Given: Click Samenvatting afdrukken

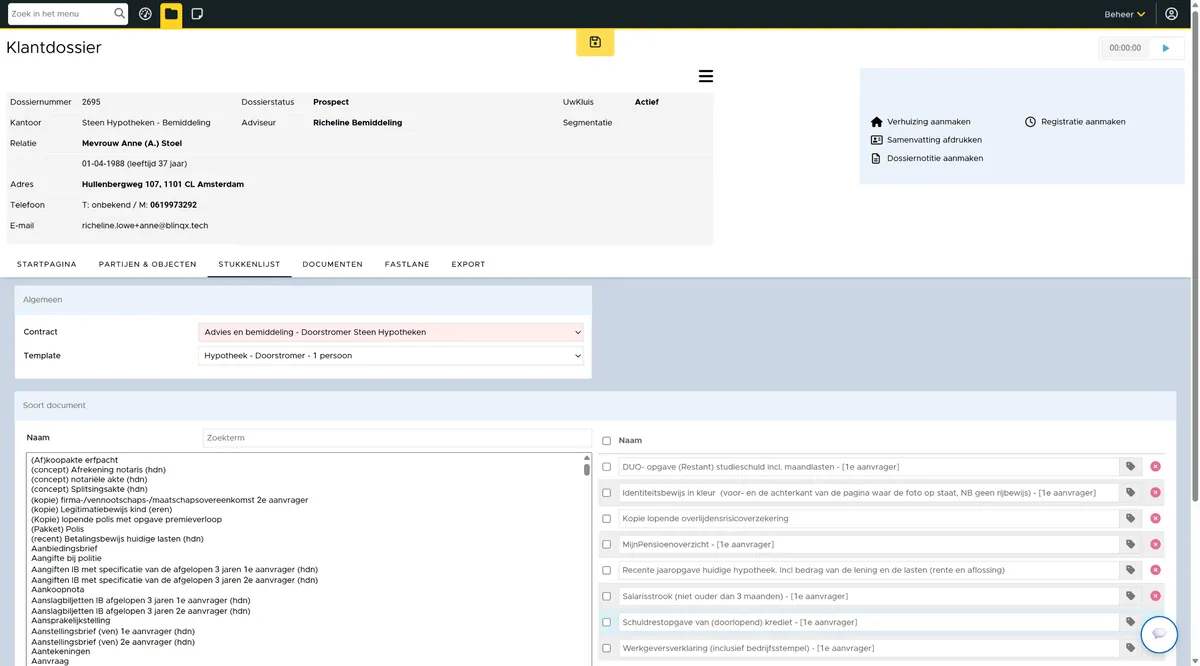Looking at the screenshot, I should (927, 140).
